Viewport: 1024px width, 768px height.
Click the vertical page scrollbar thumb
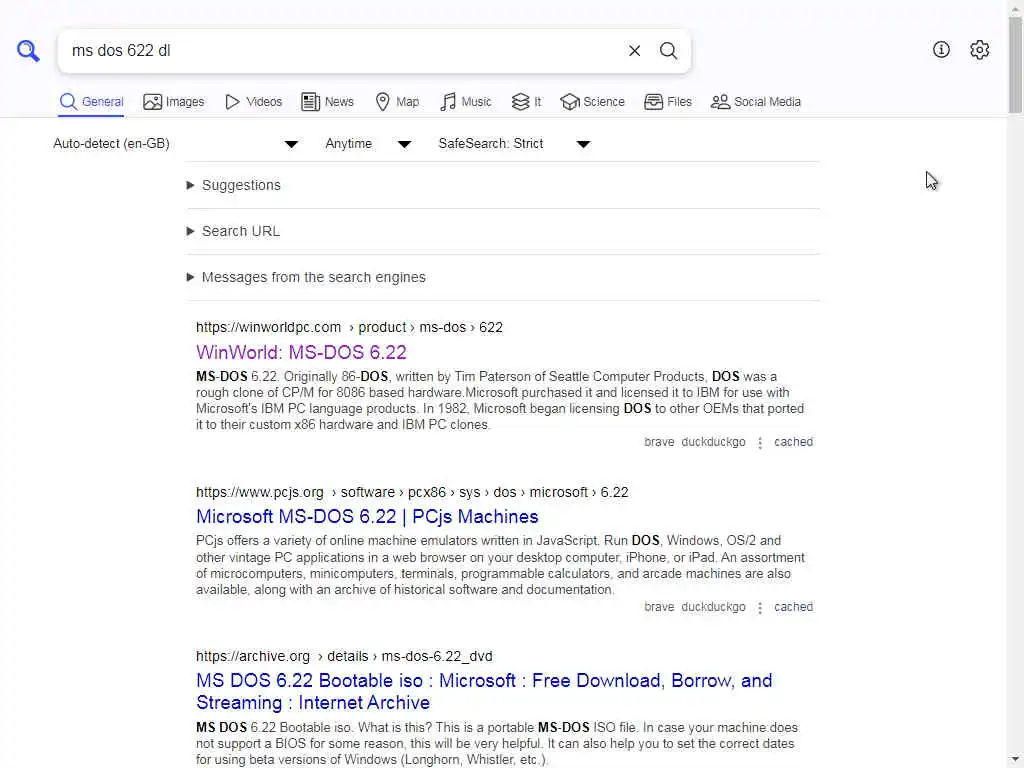(x=1015, y=65)
